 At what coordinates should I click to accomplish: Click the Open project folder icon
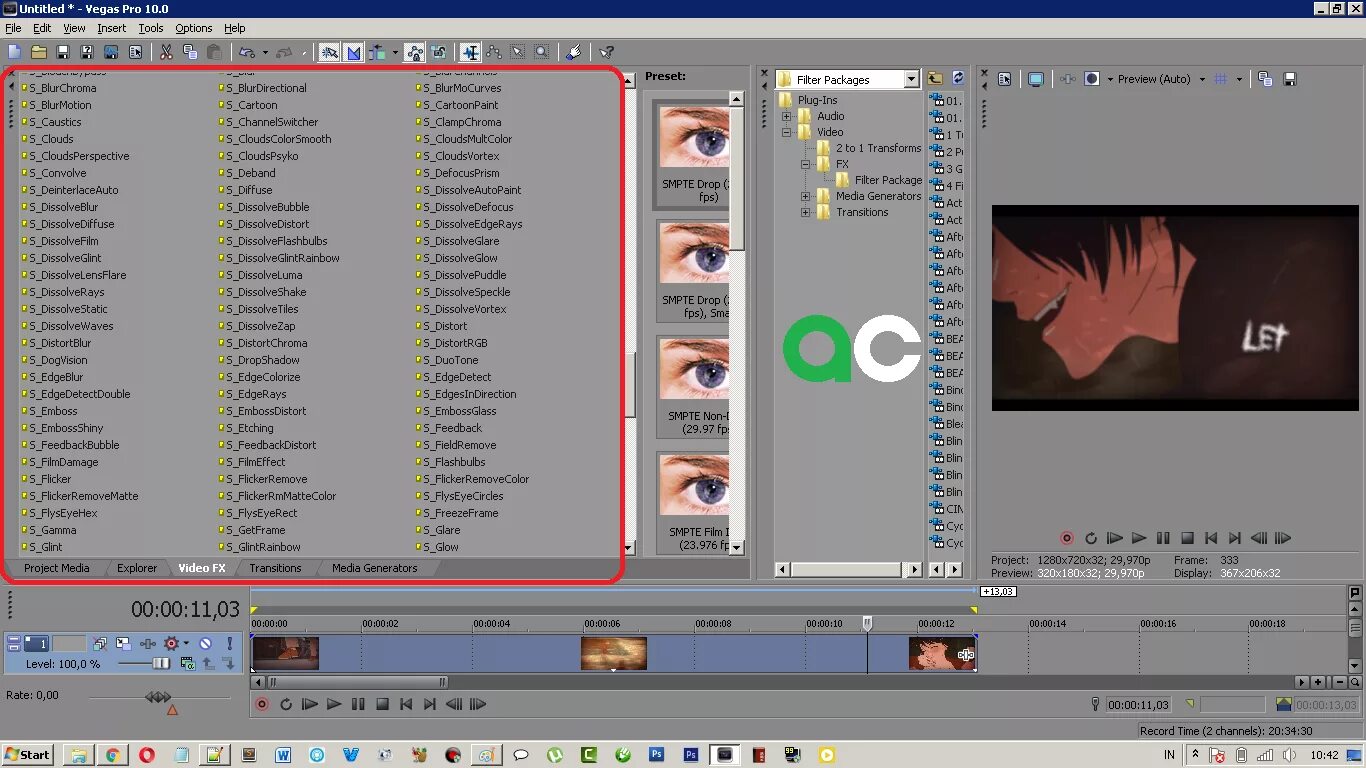point(38,52)
